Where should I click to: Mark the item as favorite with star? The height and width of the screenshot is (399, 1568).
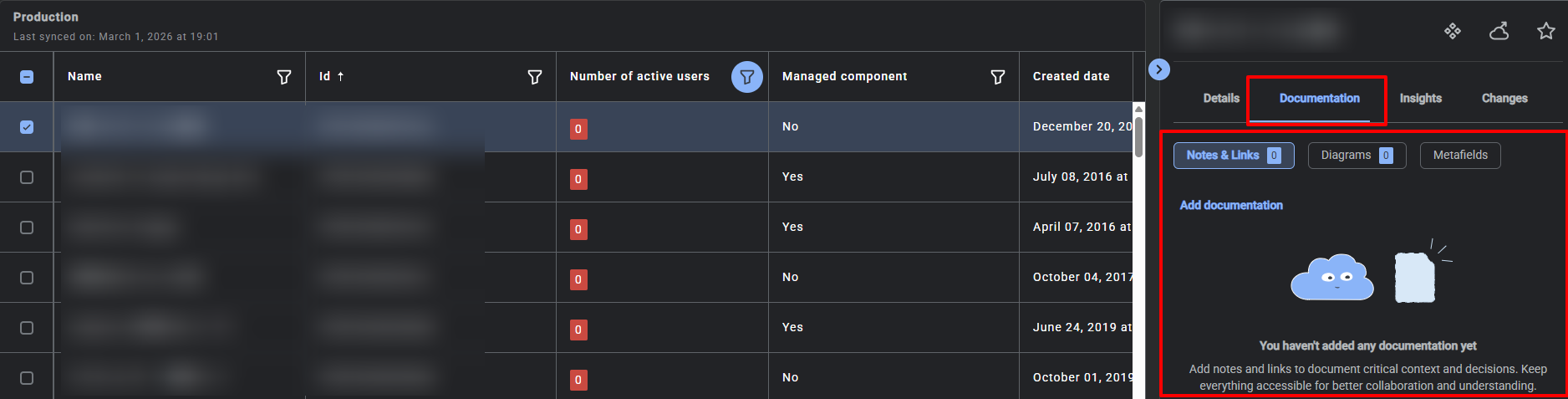coord(1546,31)
